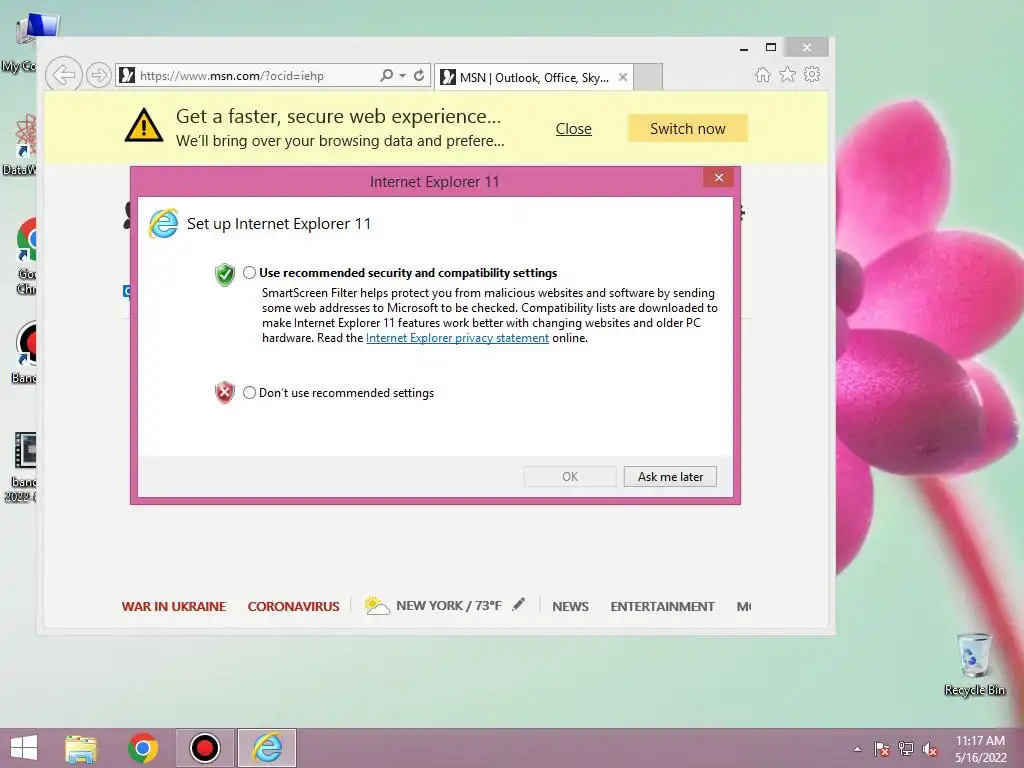Select the Google Chrome desktop shortcut

(26, 257)
